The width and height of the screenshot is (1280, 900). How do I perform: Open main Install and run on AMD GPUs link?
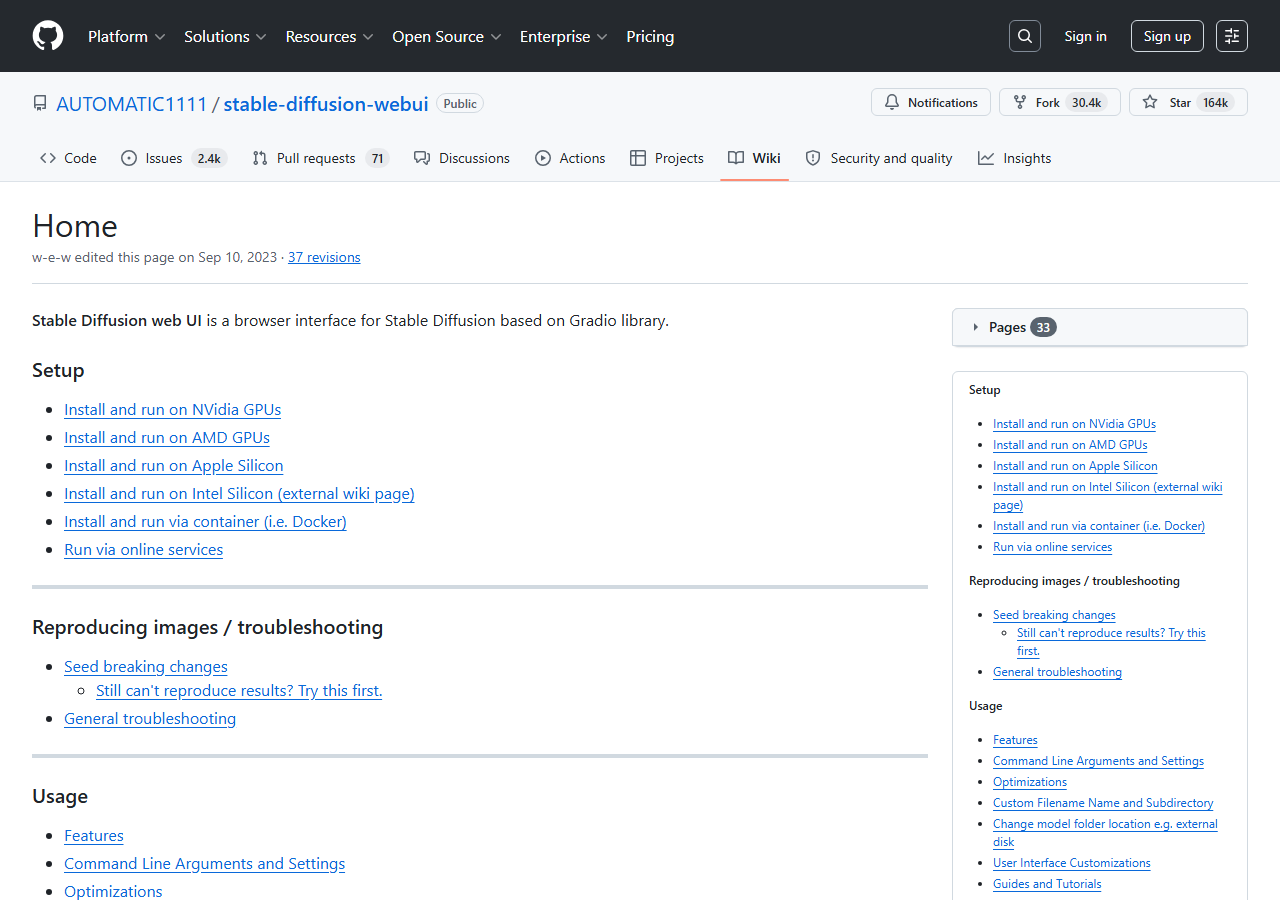[167, 438]
